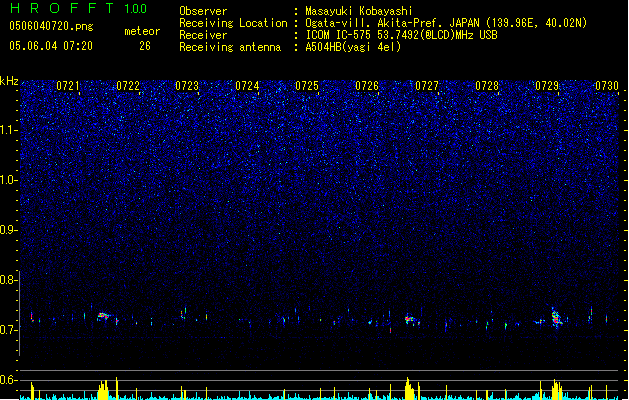Click the Receiving Location label
Screen dimensions: 629x400
pos(233,23)
